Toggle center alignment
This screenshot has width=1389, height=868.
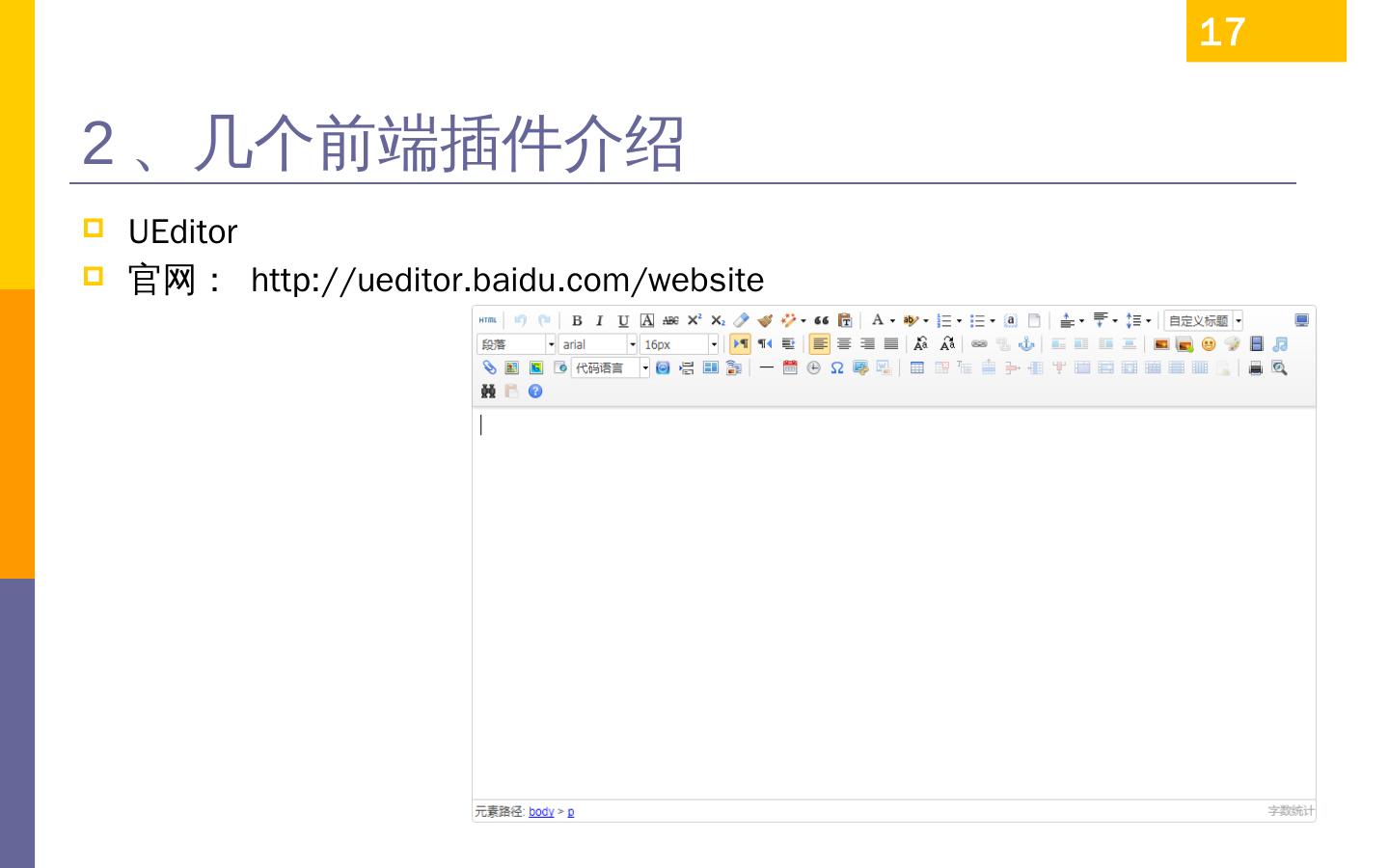[844, 344]
